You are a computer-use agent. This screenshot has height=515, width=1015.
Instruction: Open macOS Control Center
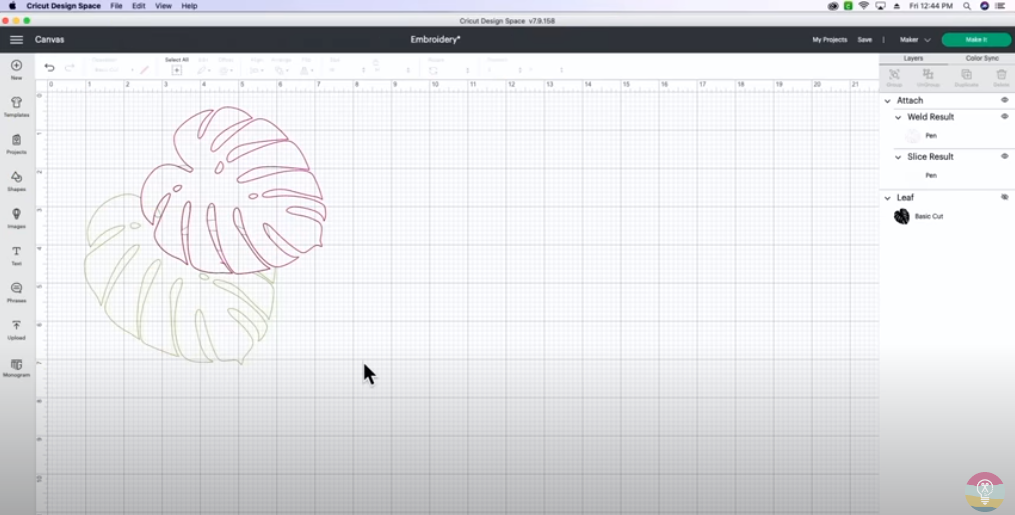[x=1001, y=6]
